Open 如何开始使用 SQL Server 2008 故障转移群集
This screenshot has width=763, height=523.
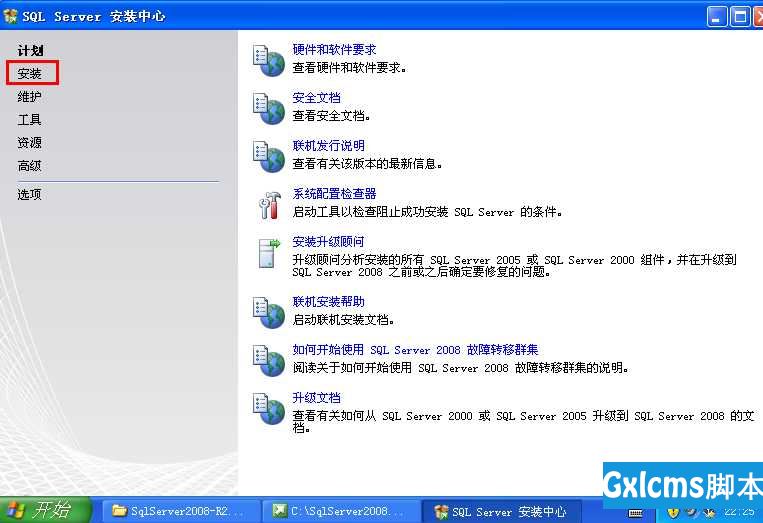pos(415,350)
